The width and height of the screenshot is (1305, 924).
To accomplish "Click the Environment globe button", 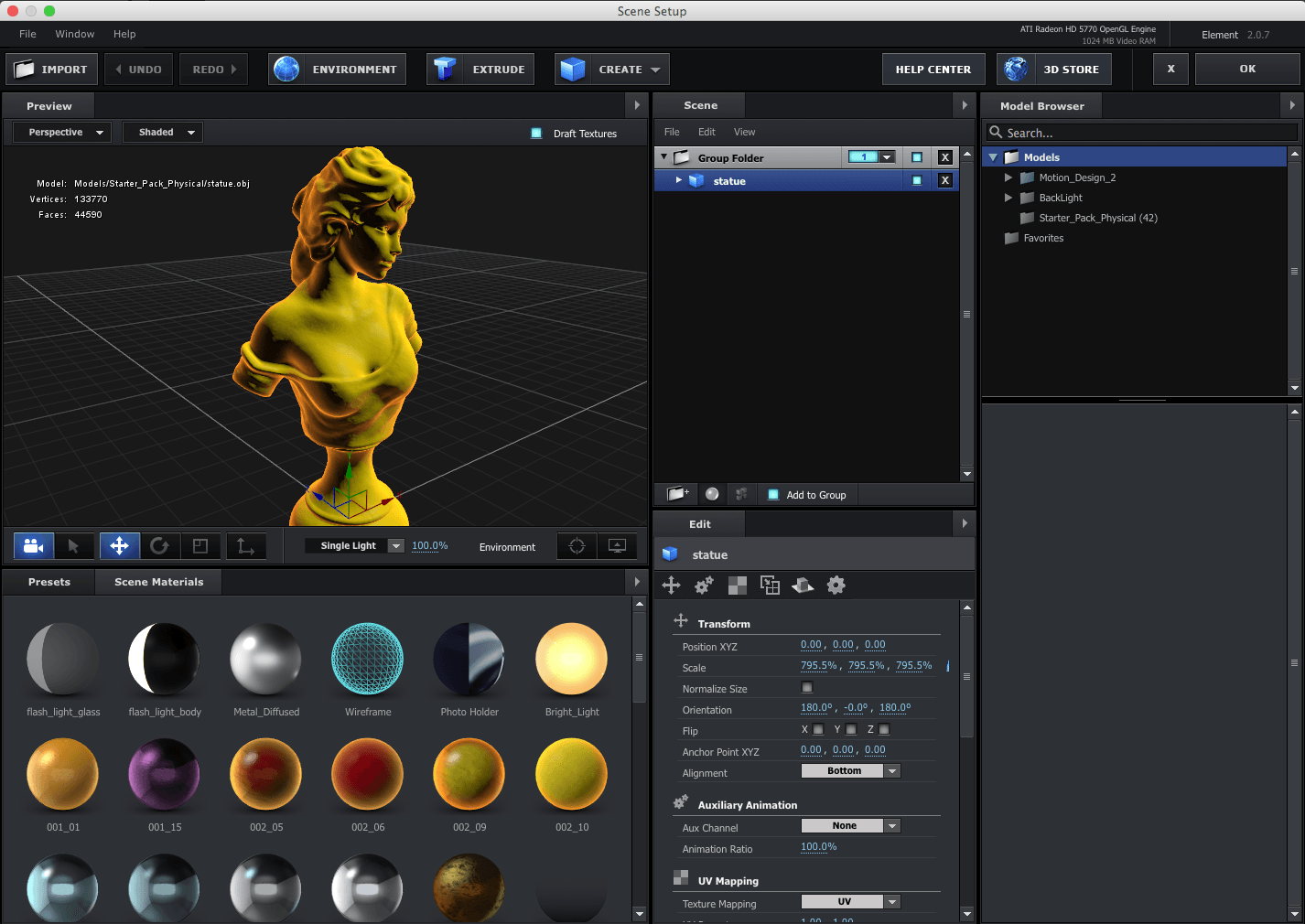I will (337, 70).
